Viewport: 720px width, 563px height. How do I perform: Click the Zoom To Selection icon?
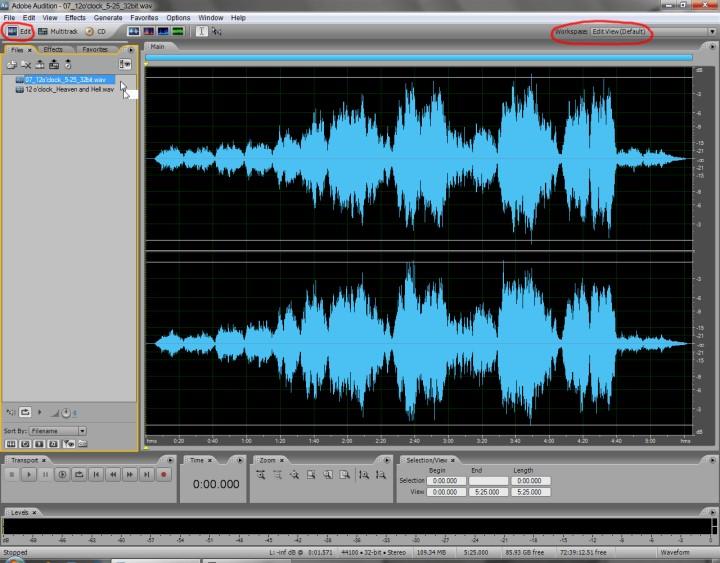(311, 475)
